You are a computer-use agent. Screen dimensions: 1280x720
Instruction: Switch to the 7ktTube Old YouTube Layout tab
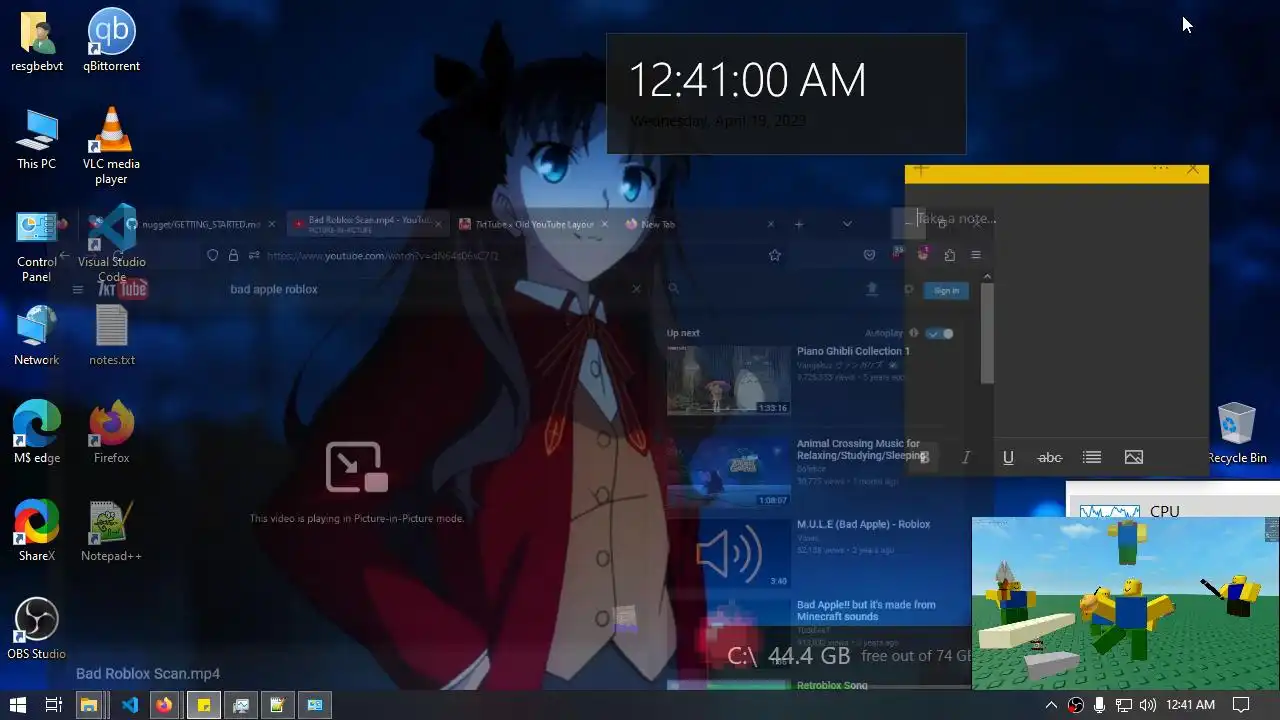(534, 224)
